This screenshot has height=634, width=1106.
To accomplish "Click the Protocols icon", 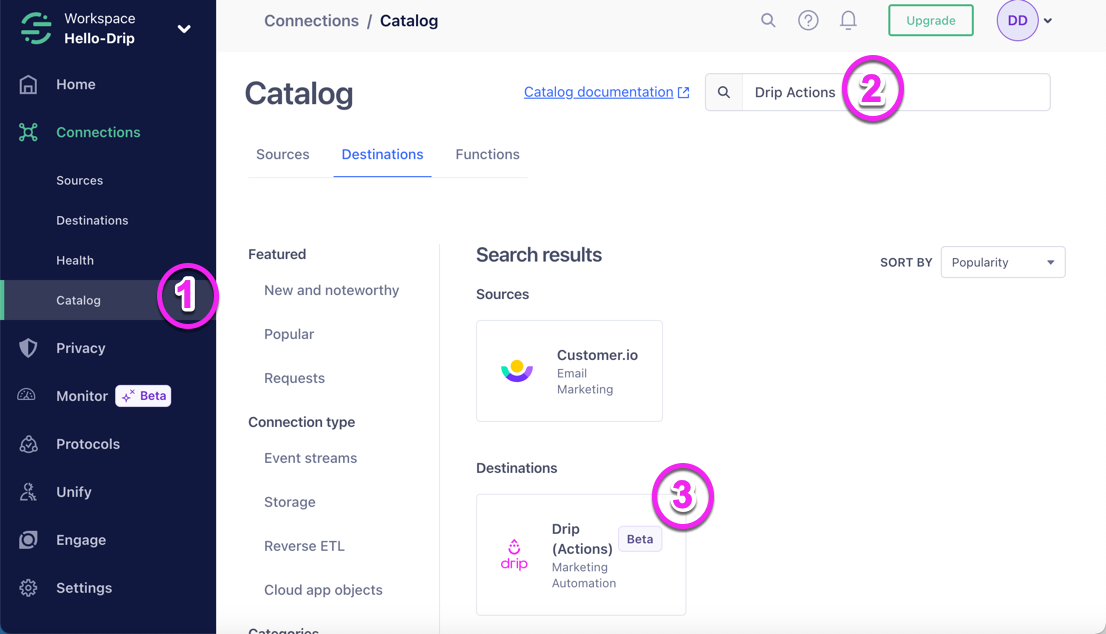I will (28, 444).
